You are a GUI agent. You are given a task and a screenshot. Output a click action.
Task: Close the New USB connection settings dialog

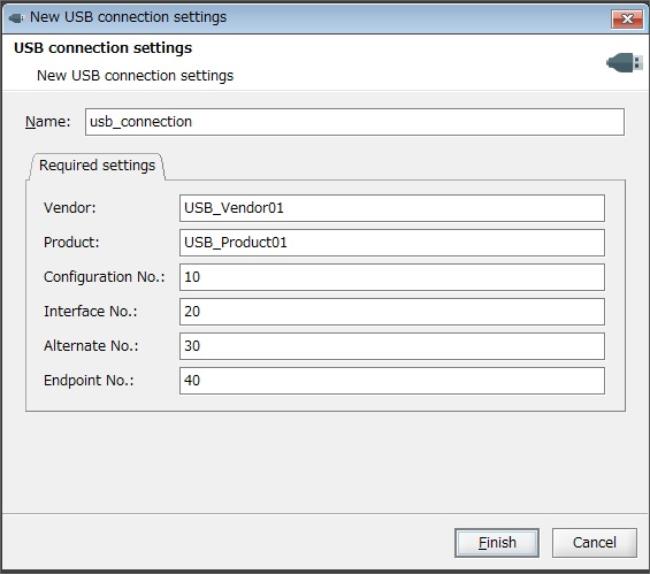point(627,19)
